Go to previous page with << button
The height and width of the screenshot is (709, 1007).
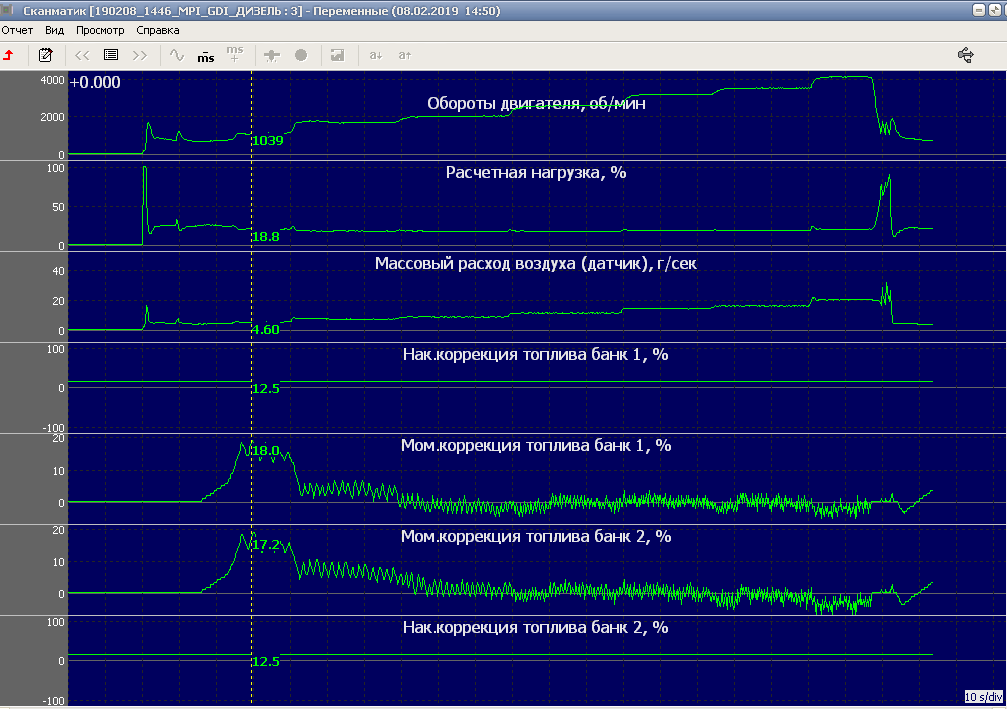[82, 55]
